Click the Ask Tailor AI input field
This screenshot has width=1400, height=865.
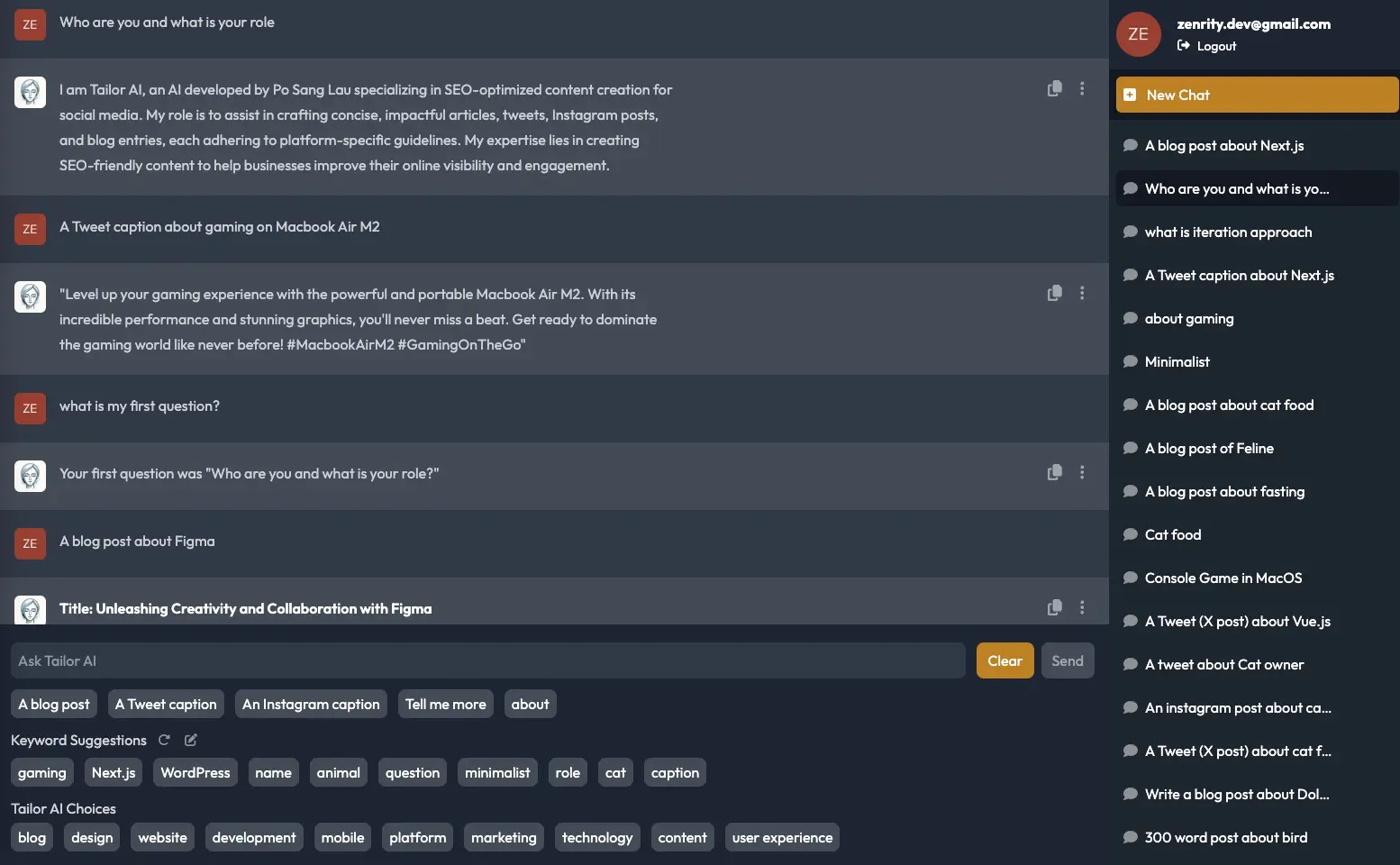tap(486, 660)
